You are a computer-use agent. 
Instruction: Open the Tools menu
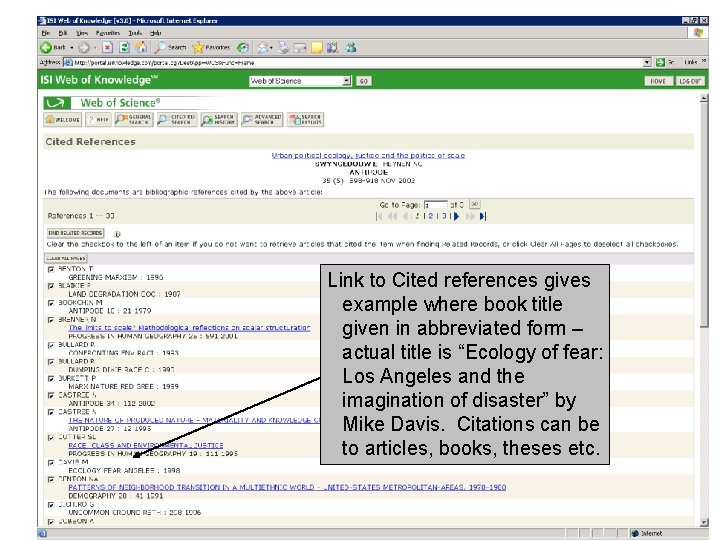tap(135, 33)
